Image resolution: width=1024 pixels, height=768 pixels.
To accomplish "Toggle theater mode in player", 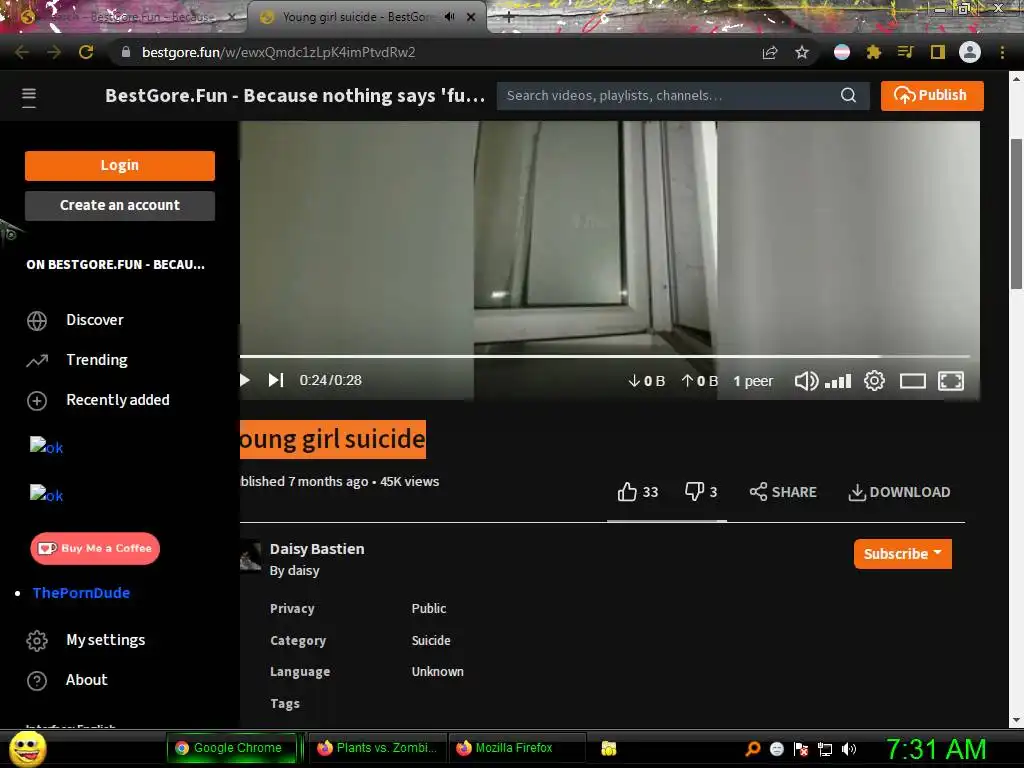I will coord(912,381).
